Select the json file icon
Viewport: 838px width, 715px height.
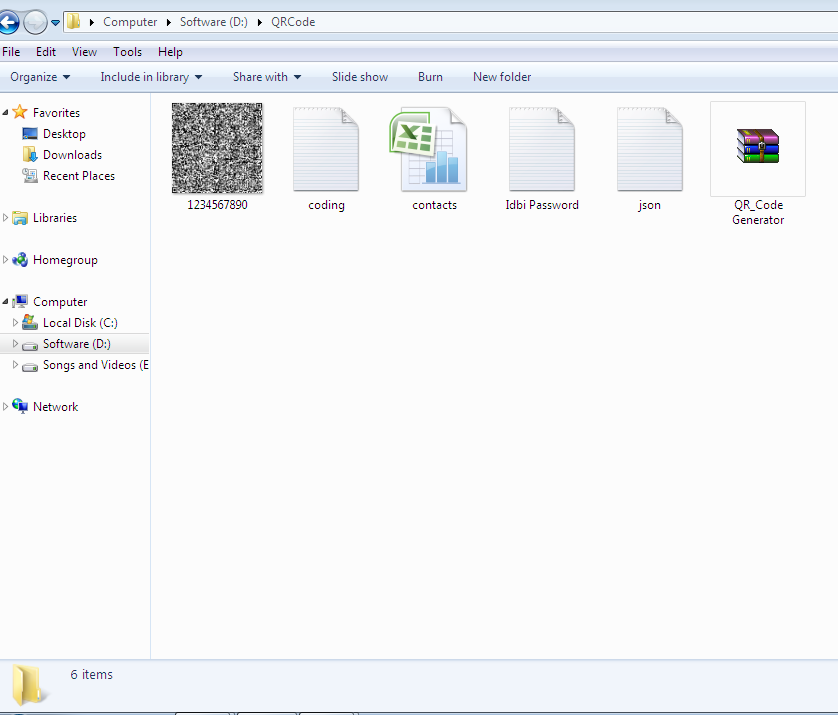(650, 149)
